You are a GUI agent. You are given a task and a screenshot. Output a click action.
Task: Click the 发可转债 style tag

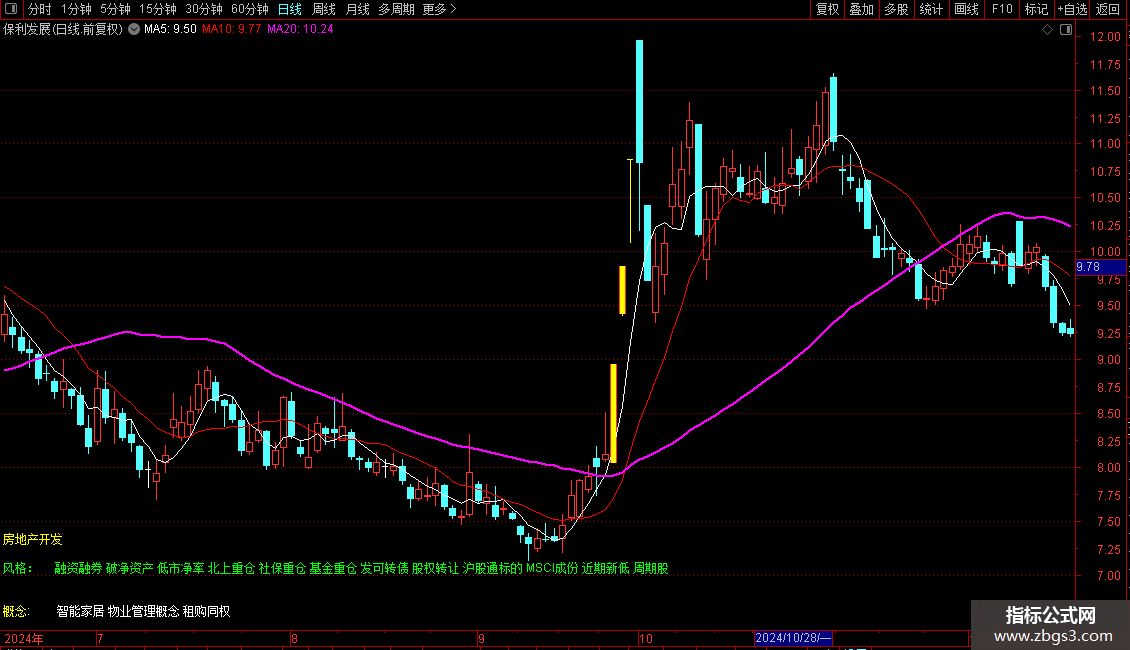(x=385, y=569)
